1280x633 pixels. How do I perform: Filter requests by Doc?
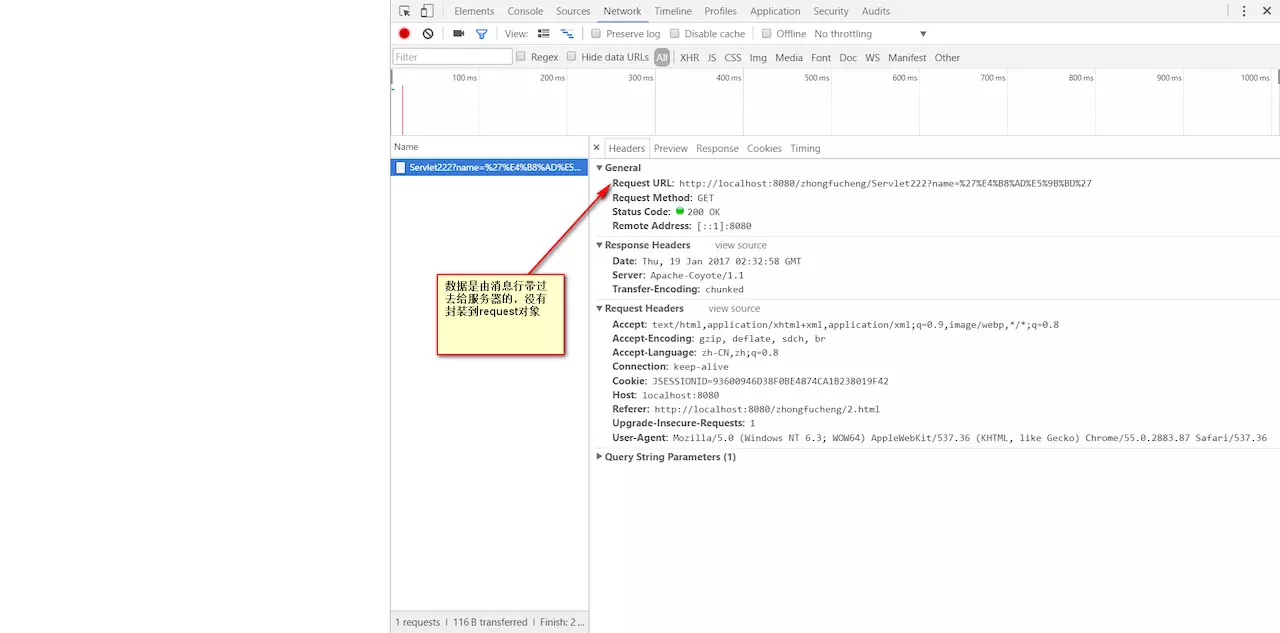point(848,58)
